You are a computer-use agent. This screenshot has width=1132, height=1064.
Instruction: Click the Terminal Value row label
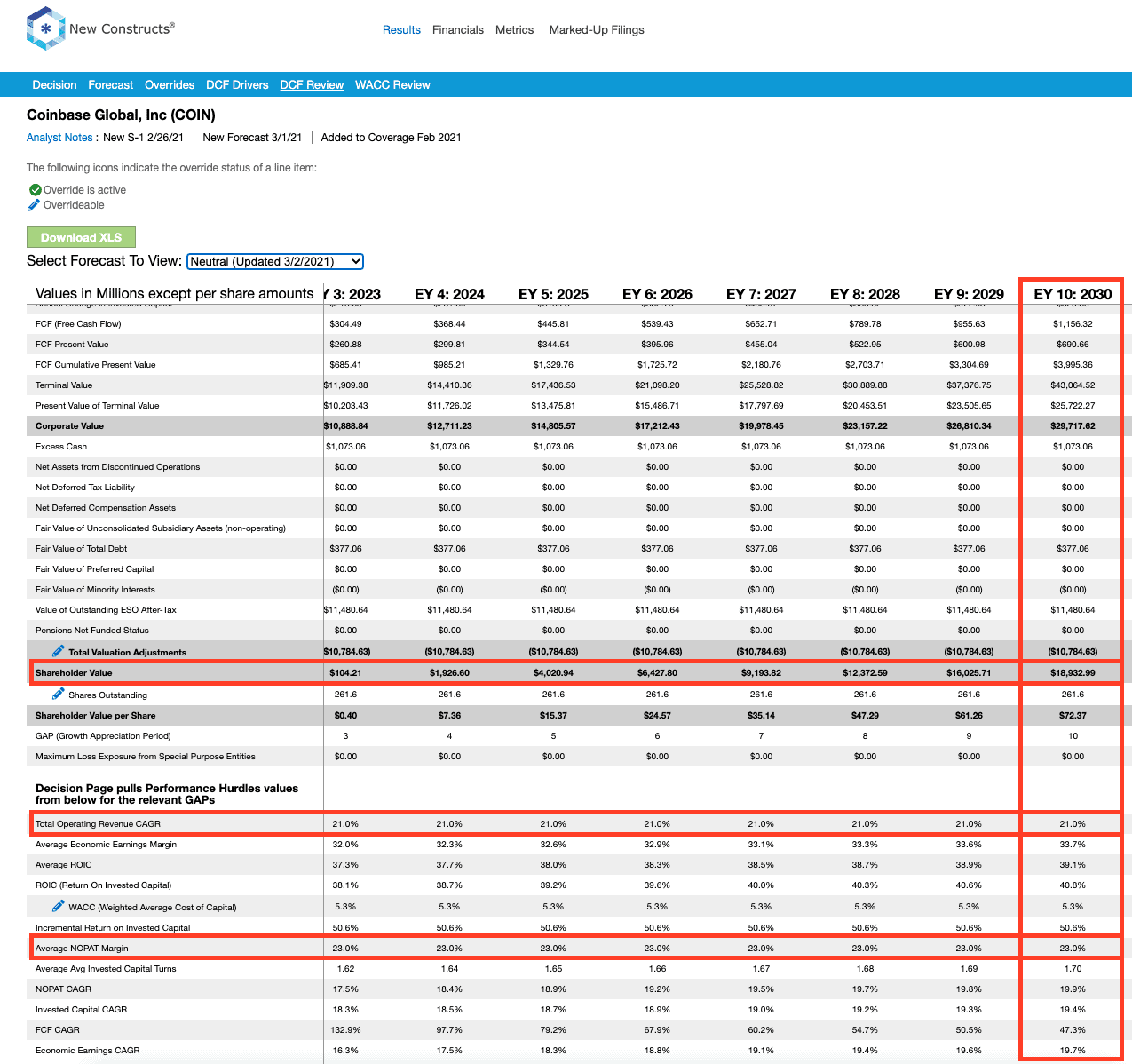(x=64, y=385)
